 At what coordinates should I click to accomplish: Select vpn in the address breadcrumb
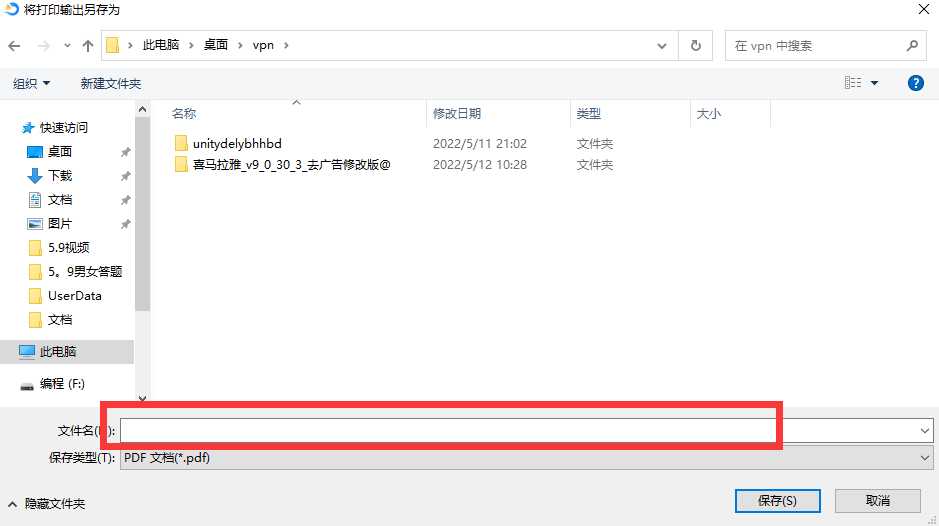coord(263,46)
